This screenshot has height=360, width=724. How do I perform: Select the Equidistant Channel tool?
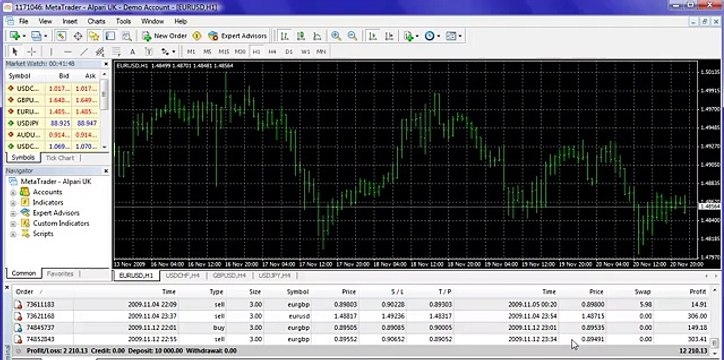pyautogui.click(x=100, y=51)
